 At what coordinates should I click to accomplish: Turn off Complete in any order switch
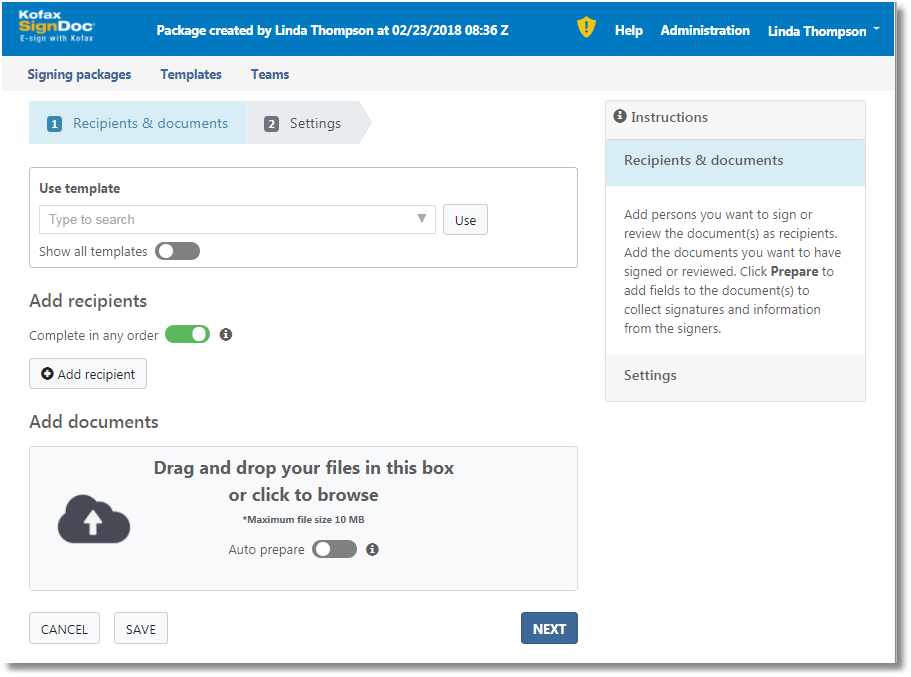187,335
